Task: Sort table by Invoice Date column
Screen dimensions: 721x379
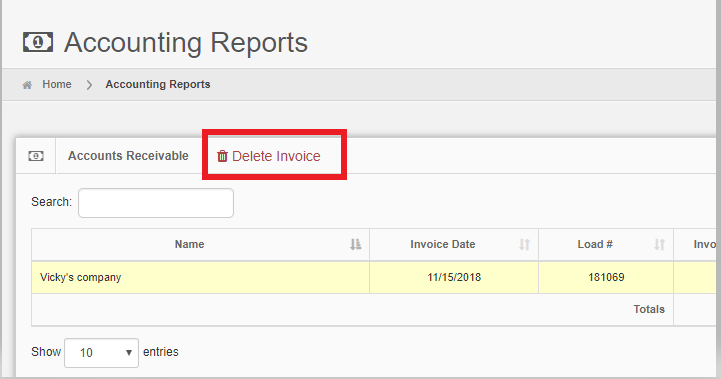Action: [454, 244]
